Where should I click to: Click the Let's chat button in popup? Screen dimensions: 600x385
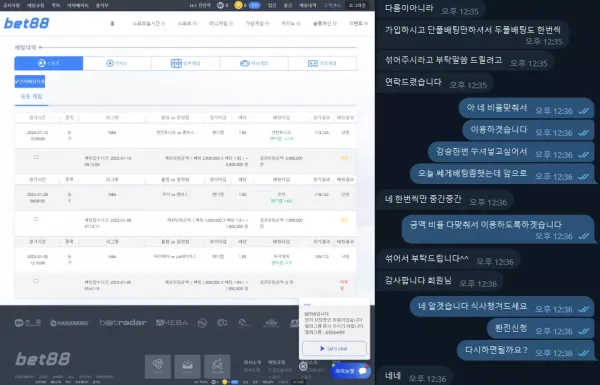point(334,348)
